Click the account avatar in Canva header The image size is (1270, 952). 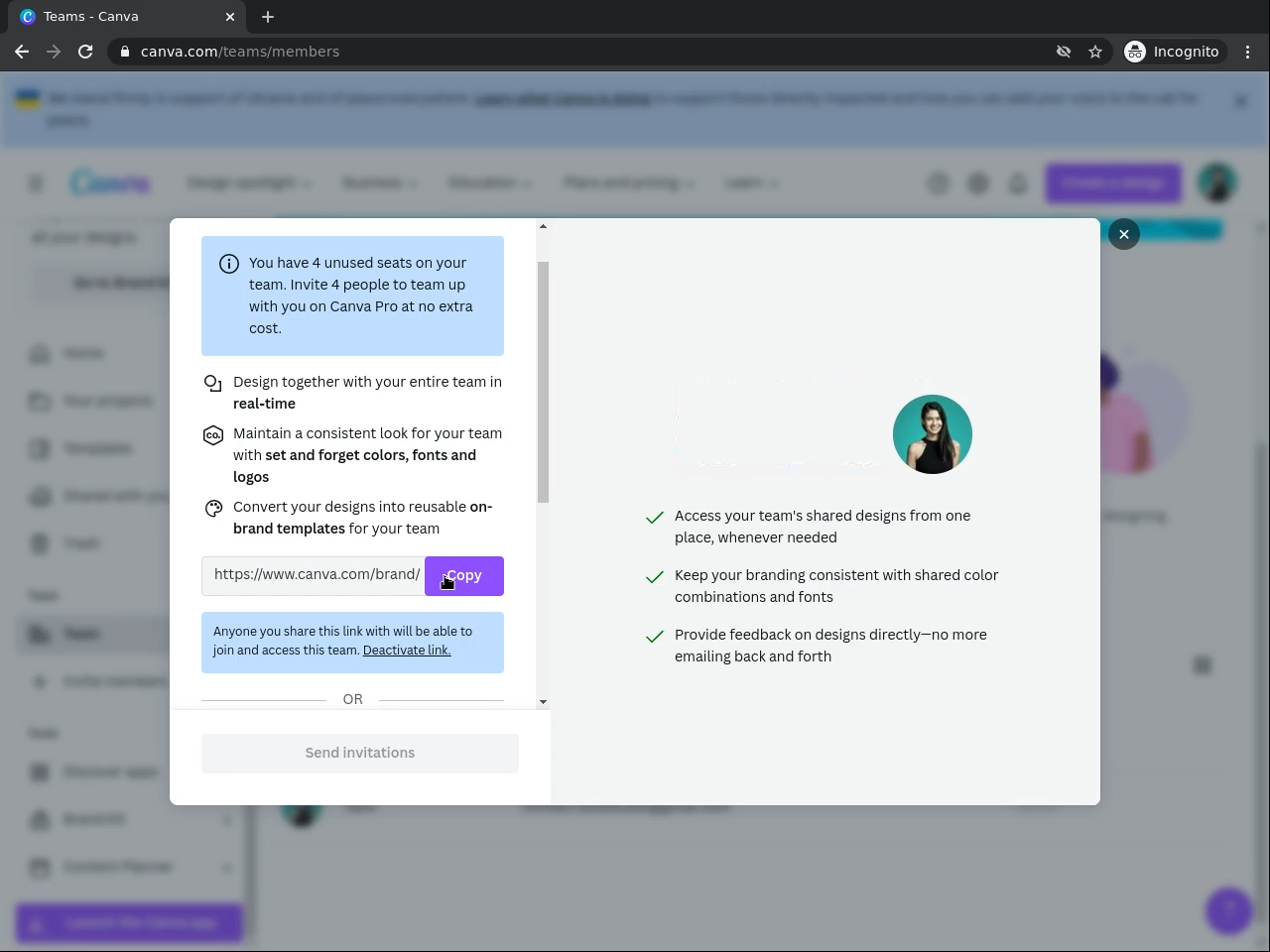[1216, 182]
